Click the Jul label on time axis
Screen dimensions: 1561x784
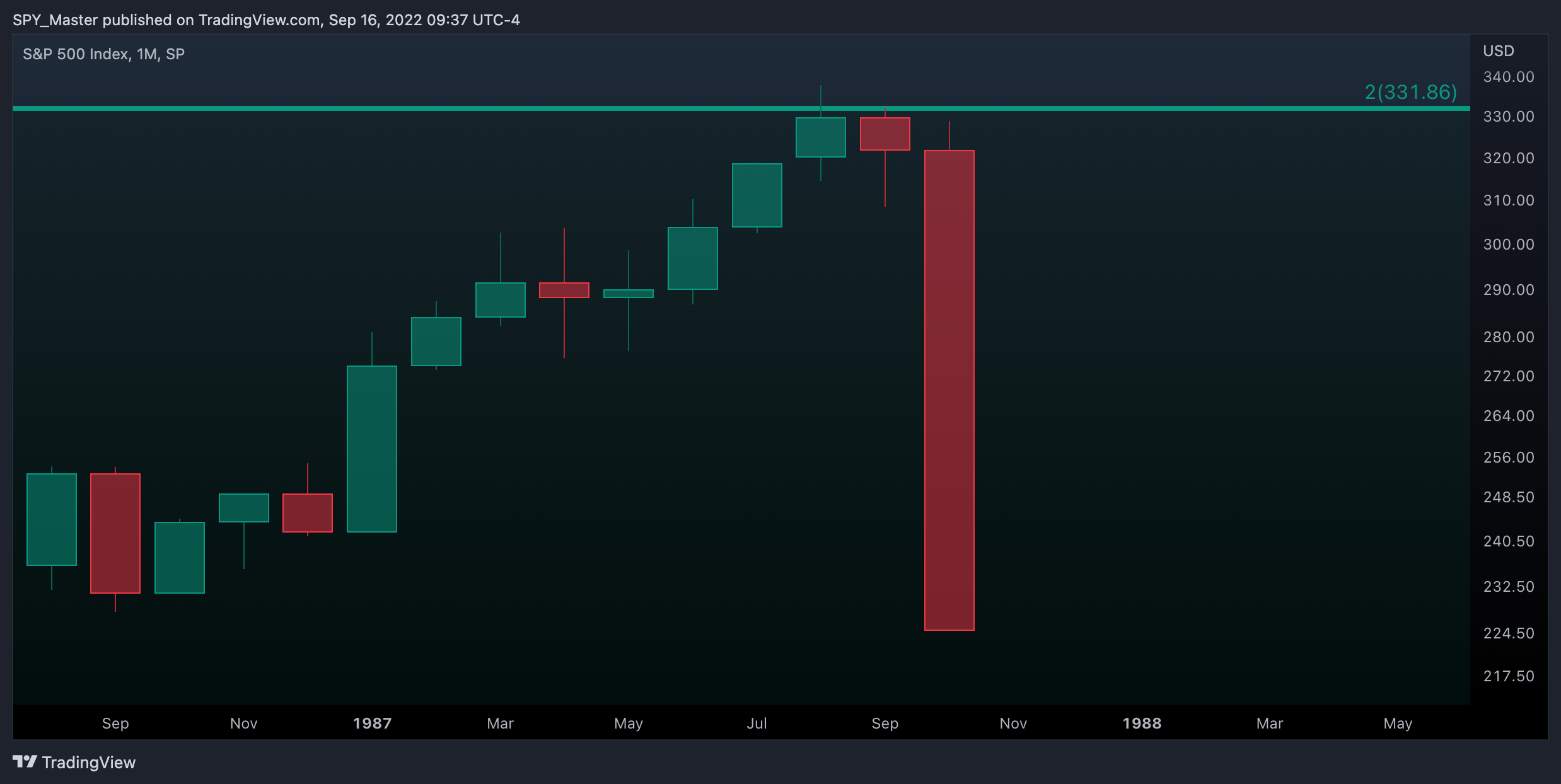pos(757,723)
